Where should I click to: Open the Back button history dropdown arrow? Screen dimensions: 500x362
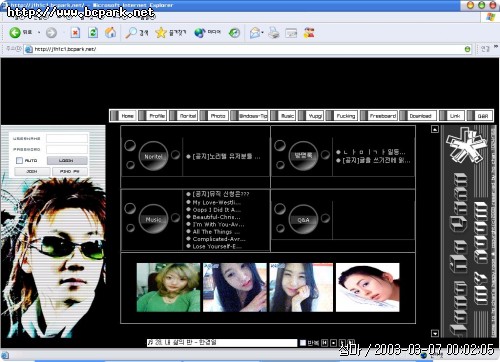[39, 33]
